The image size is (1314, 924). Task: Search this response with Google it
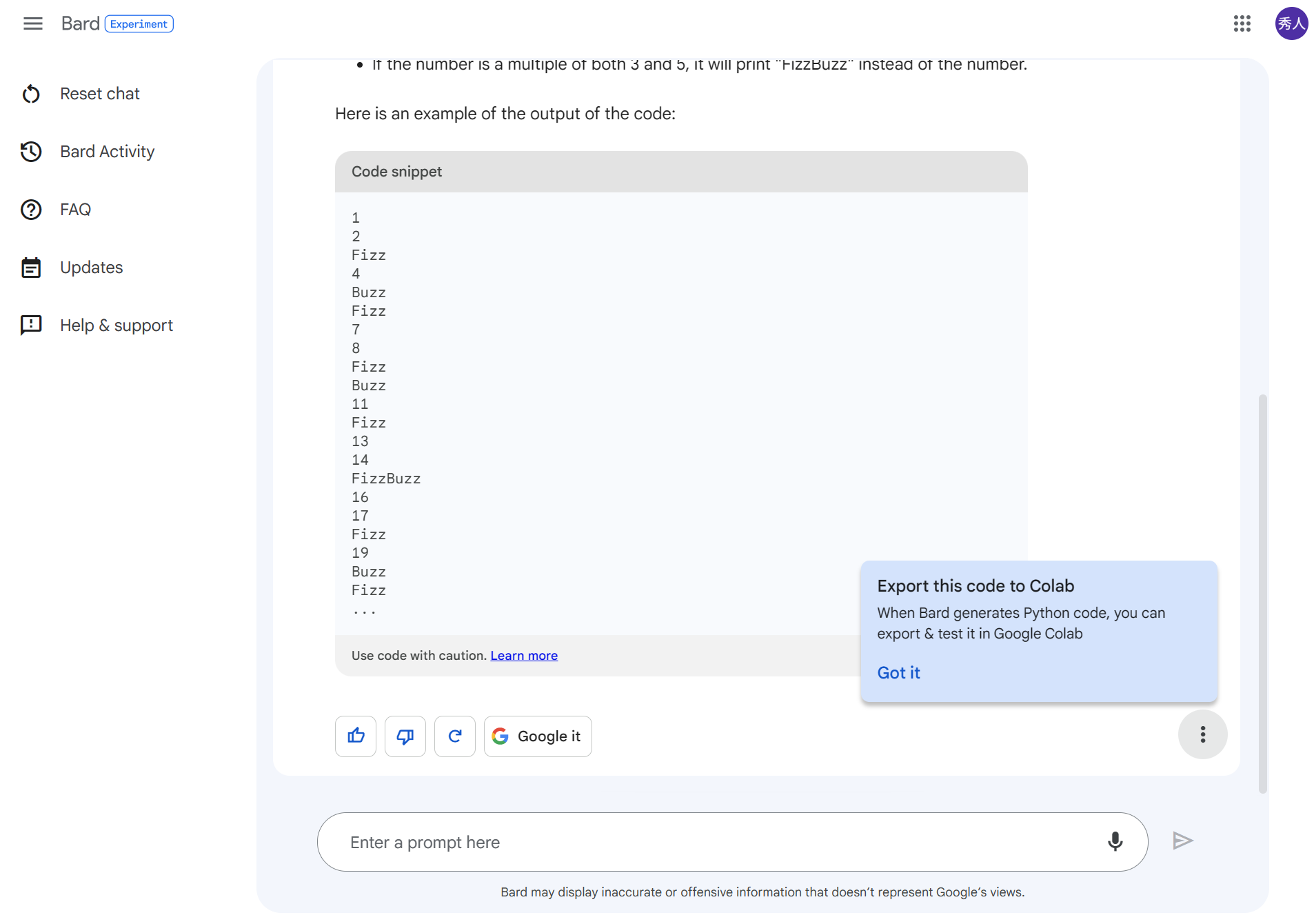coord(537,736)
